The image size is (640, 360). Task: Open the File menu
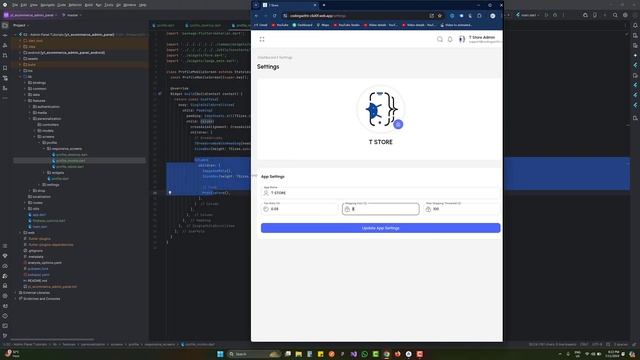coord(15,5)
